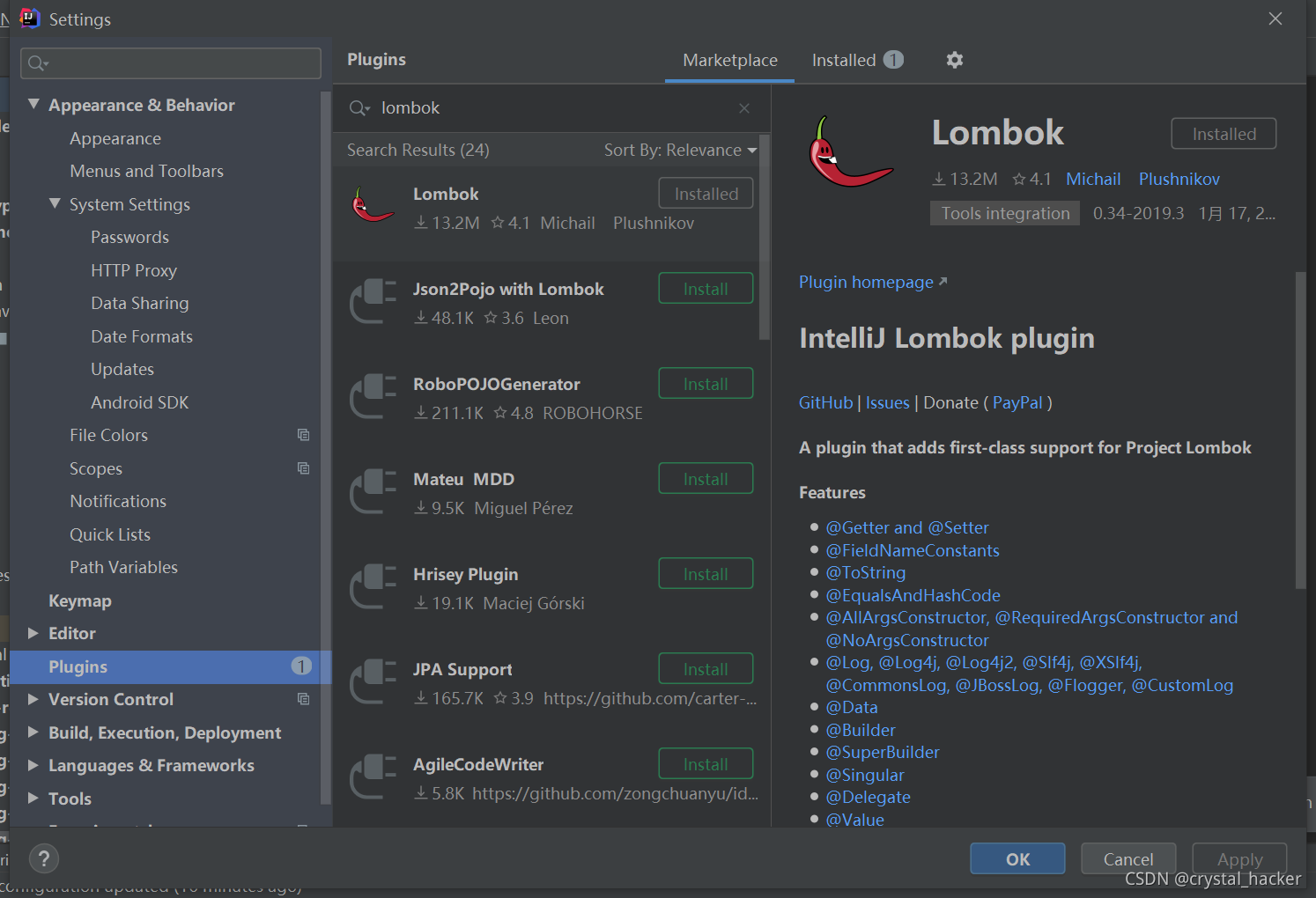Screen dimensions: 1316x898
Task: Focus the settings search field
Action: (171, 63)
